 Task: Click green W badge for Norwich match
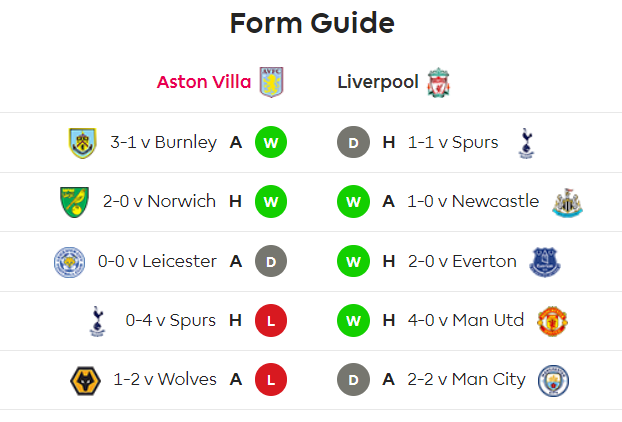coord(271,202)
